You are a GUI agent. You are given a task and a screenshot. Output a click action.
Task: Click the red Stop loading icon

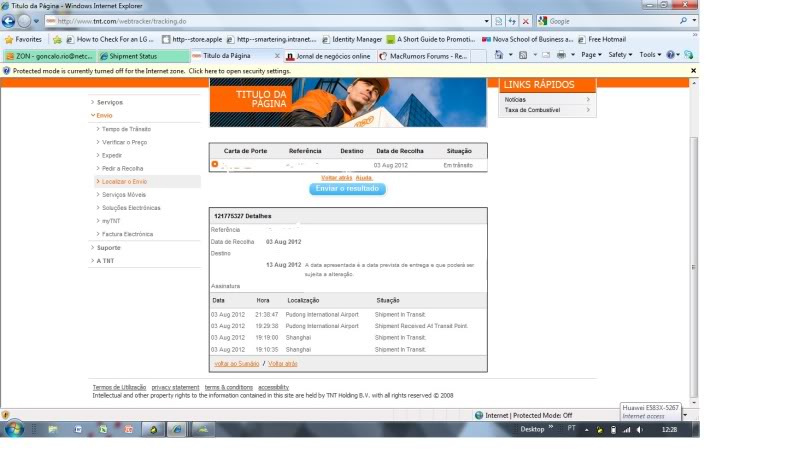pos(526,21)
